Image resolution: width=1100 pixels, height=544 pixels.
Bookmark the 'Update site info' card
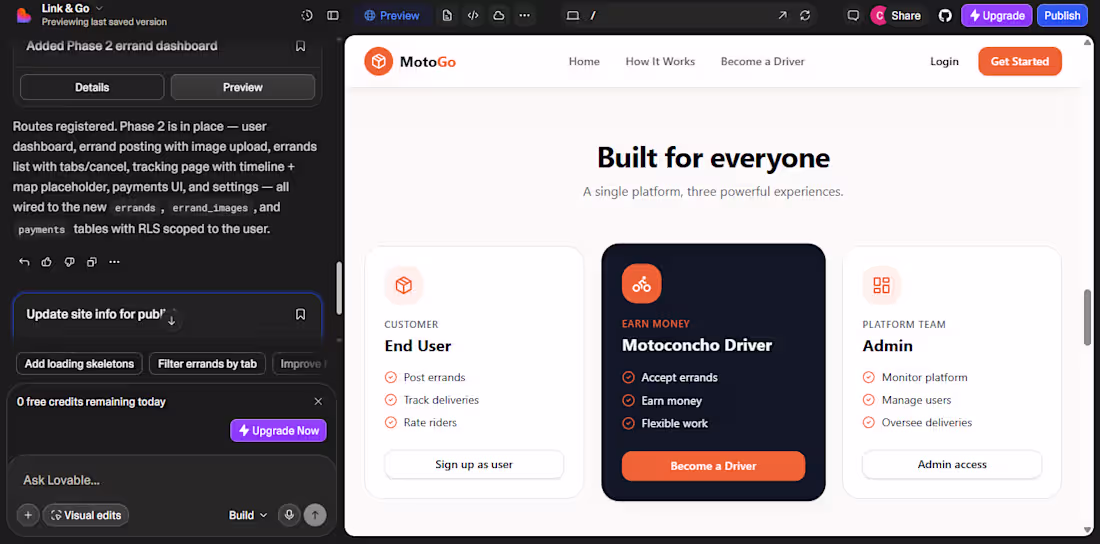(300, 314)
